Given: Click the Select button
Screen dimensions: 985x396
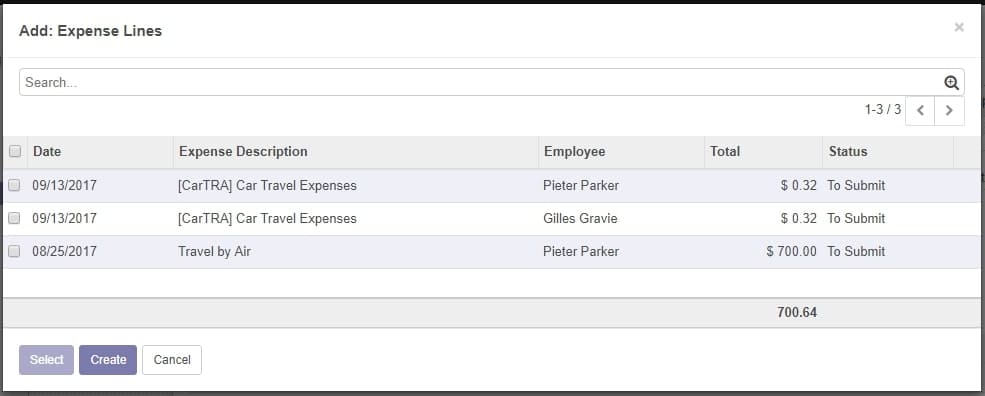Looking at the screenshot, I should (x=46, y=360).
